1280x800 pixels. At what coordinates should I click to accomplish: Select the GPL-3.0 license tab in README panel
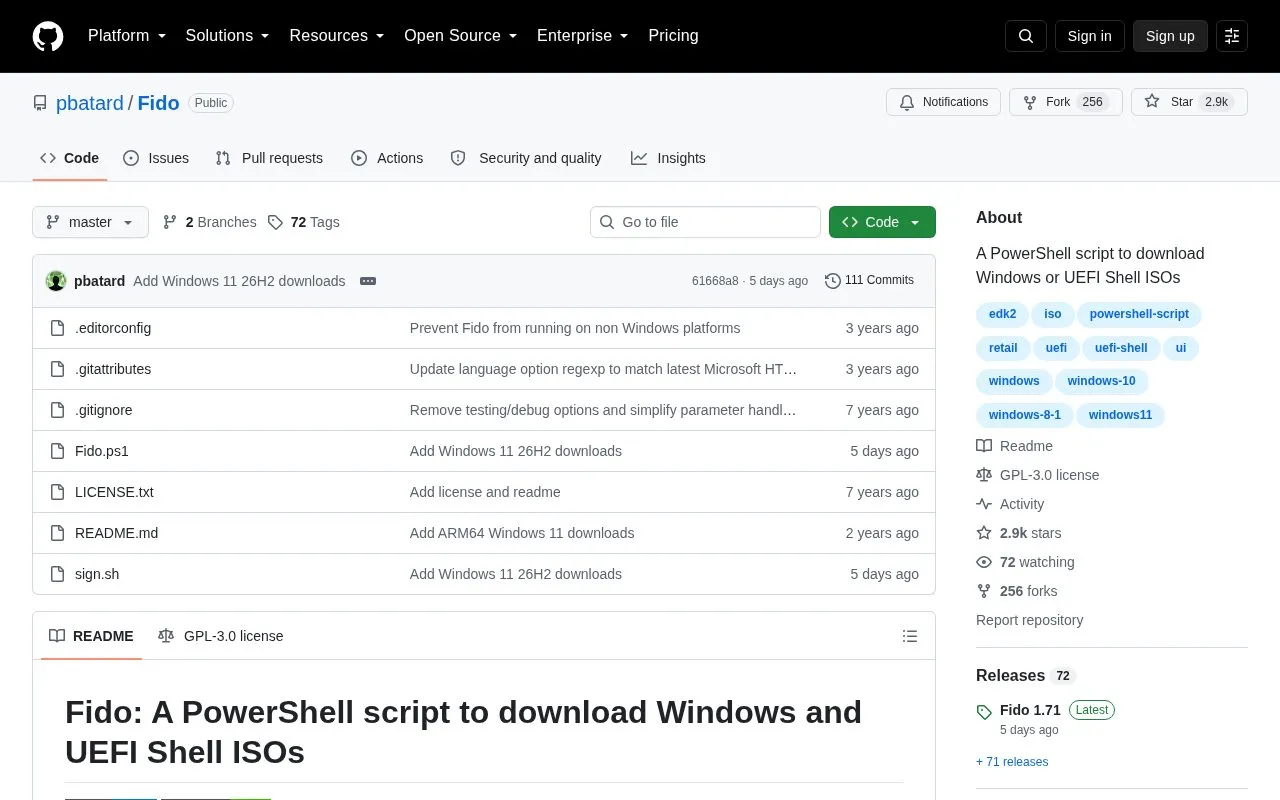tap(221, 636)
